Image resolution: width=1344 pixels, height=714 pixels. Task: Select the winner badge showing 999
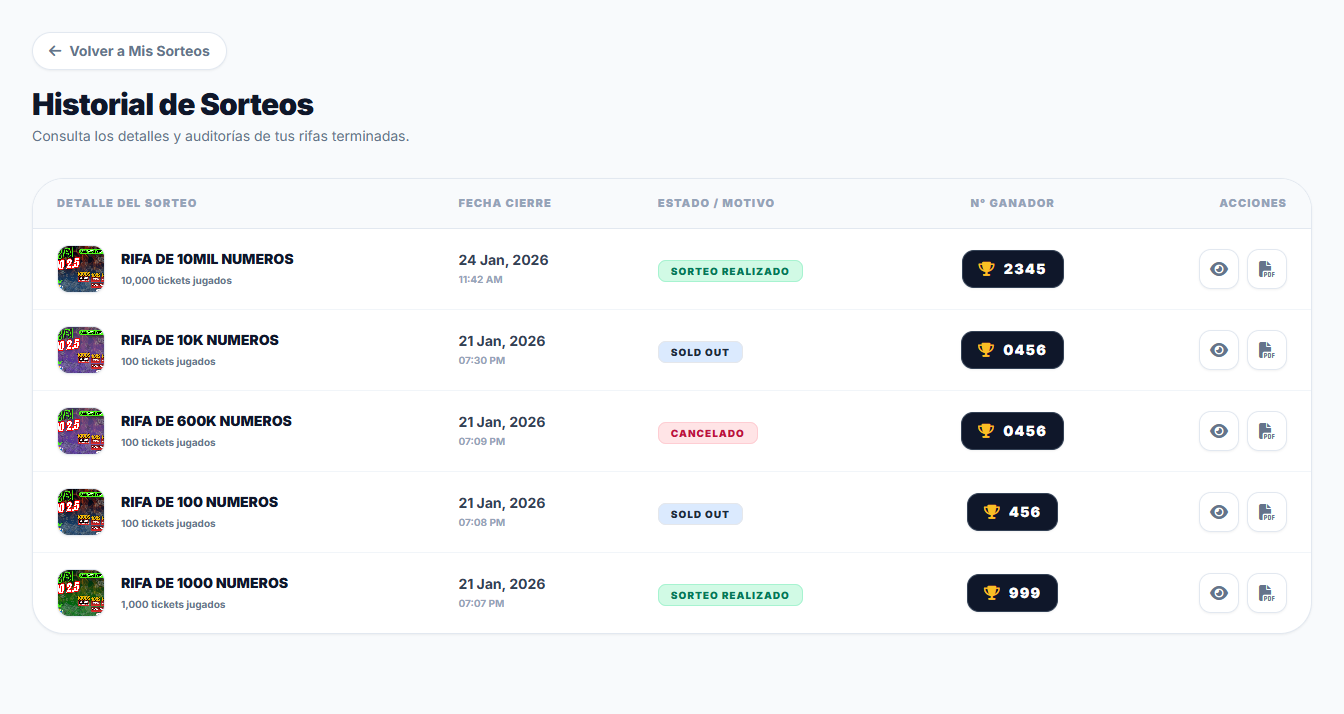(1012, 593)
